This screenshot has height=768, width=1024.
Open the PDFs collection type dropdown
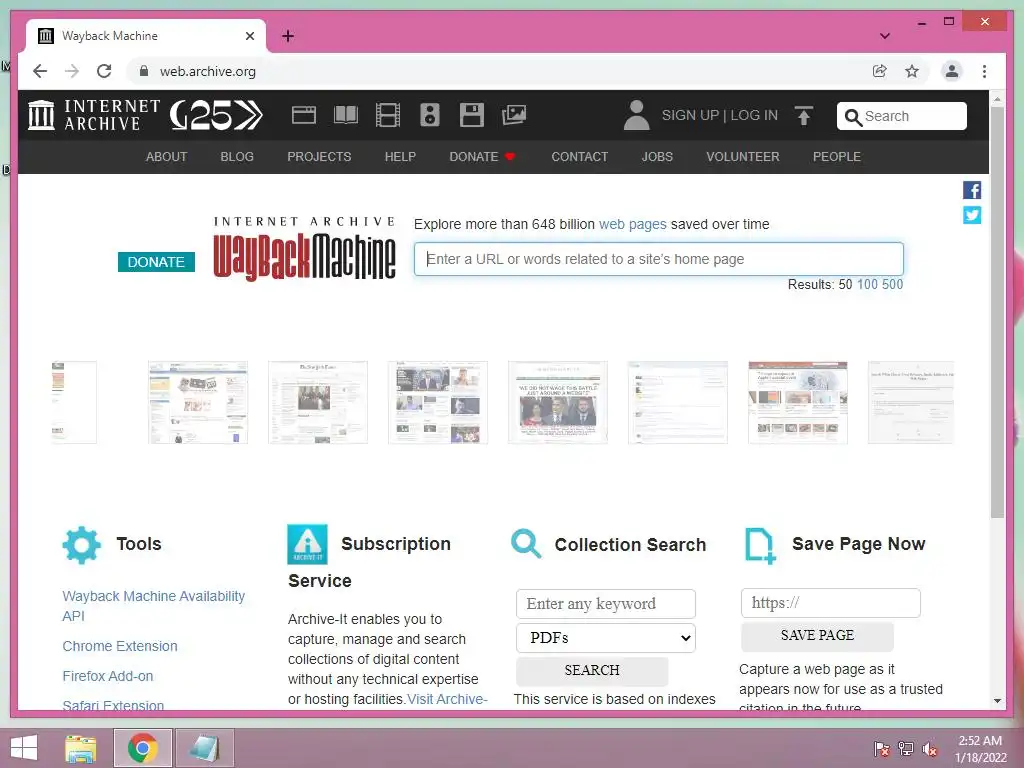point(605,638)
